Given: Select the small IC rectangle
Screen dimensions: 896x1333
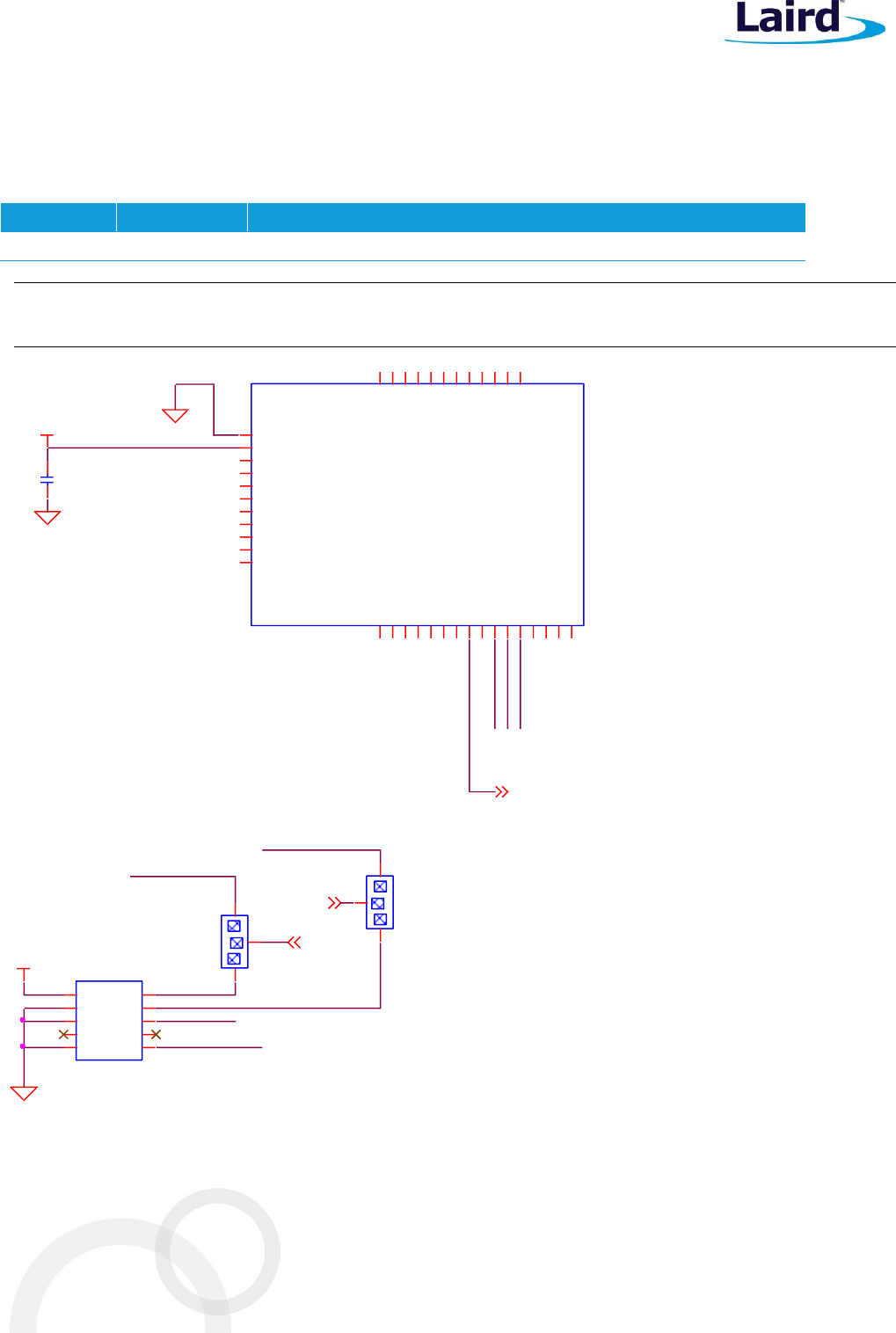Looking at the screenshot, I should pos(109,1020).
